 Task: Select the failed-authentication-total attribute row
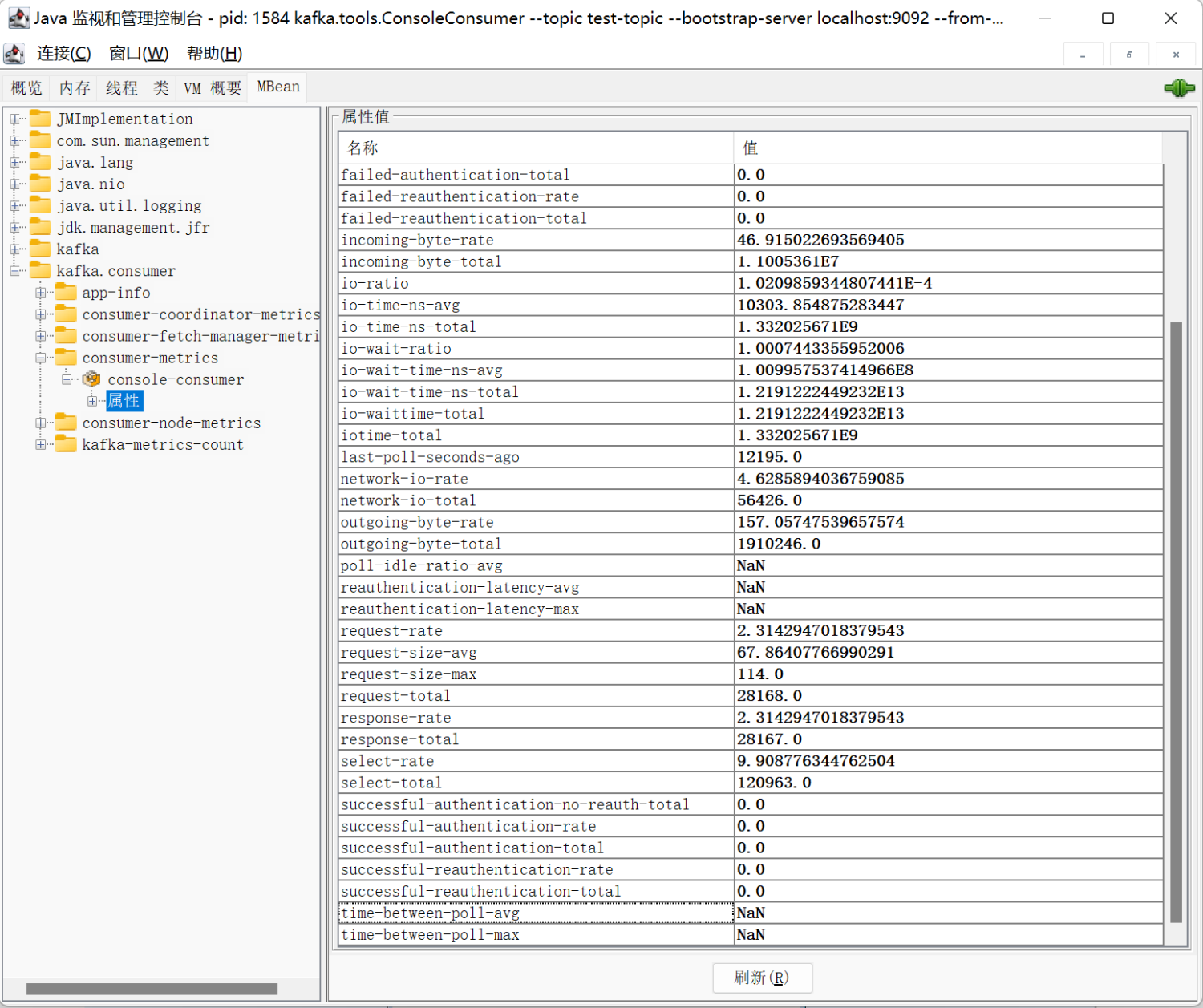(x=751, y=175)
